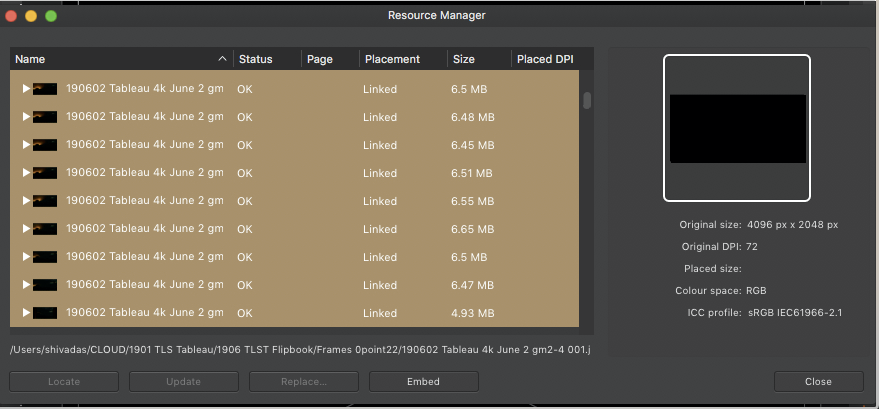This screenshot has width=879, height=409.
Task: Expand the row with size 6.45 MB
Action: point(26,145)
